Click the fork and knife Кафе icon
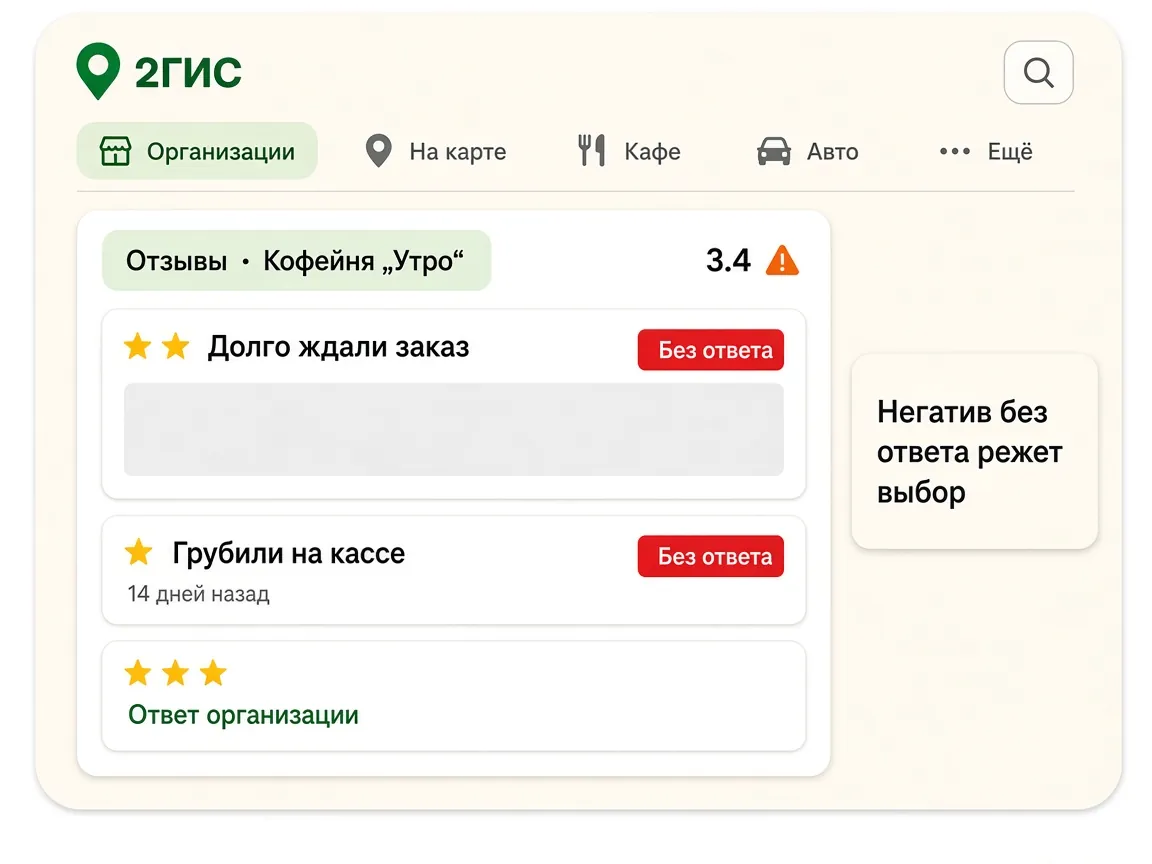This screenshot has width=1152, height=864. [591, 150]
